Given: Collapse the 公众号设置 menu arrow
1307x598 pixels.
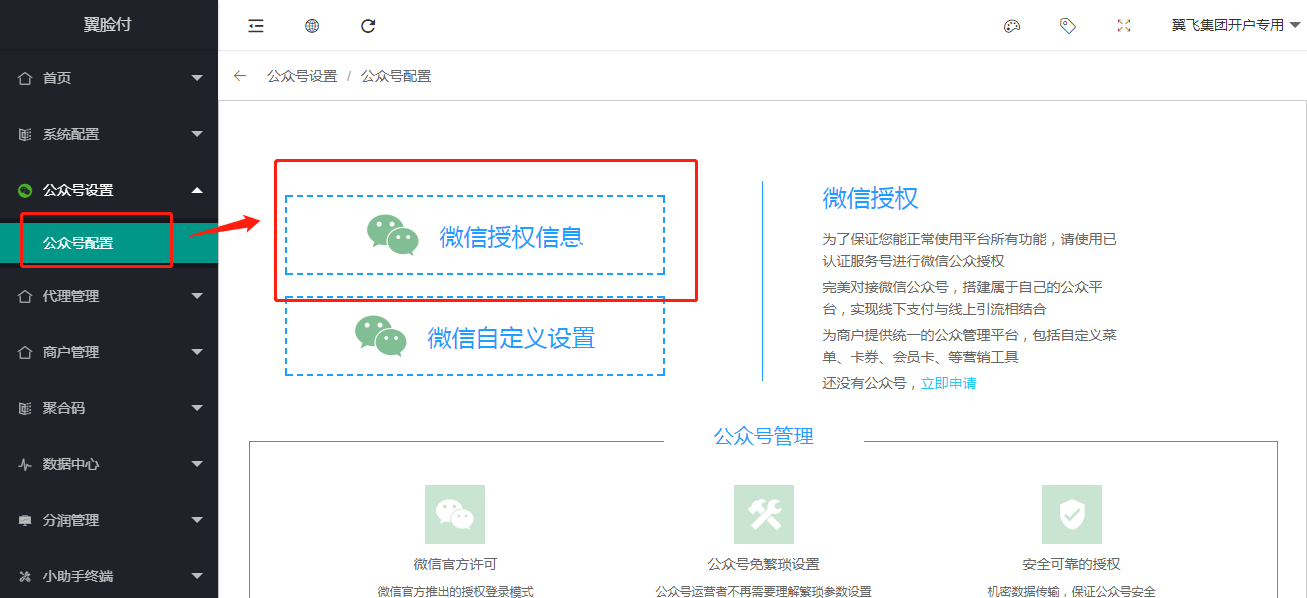Looking at the screenshot, I should coord(197,190).
